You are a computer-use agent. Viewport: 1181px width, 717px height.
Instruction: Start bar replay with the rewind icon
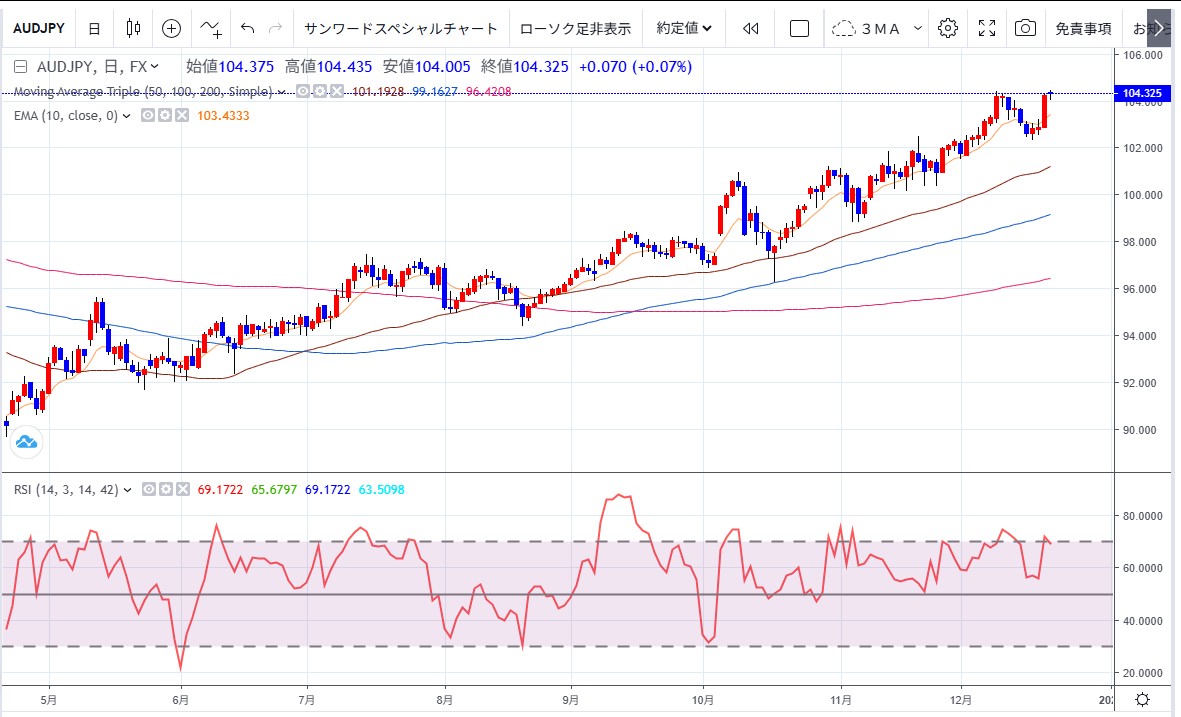[x=750, y=28]
